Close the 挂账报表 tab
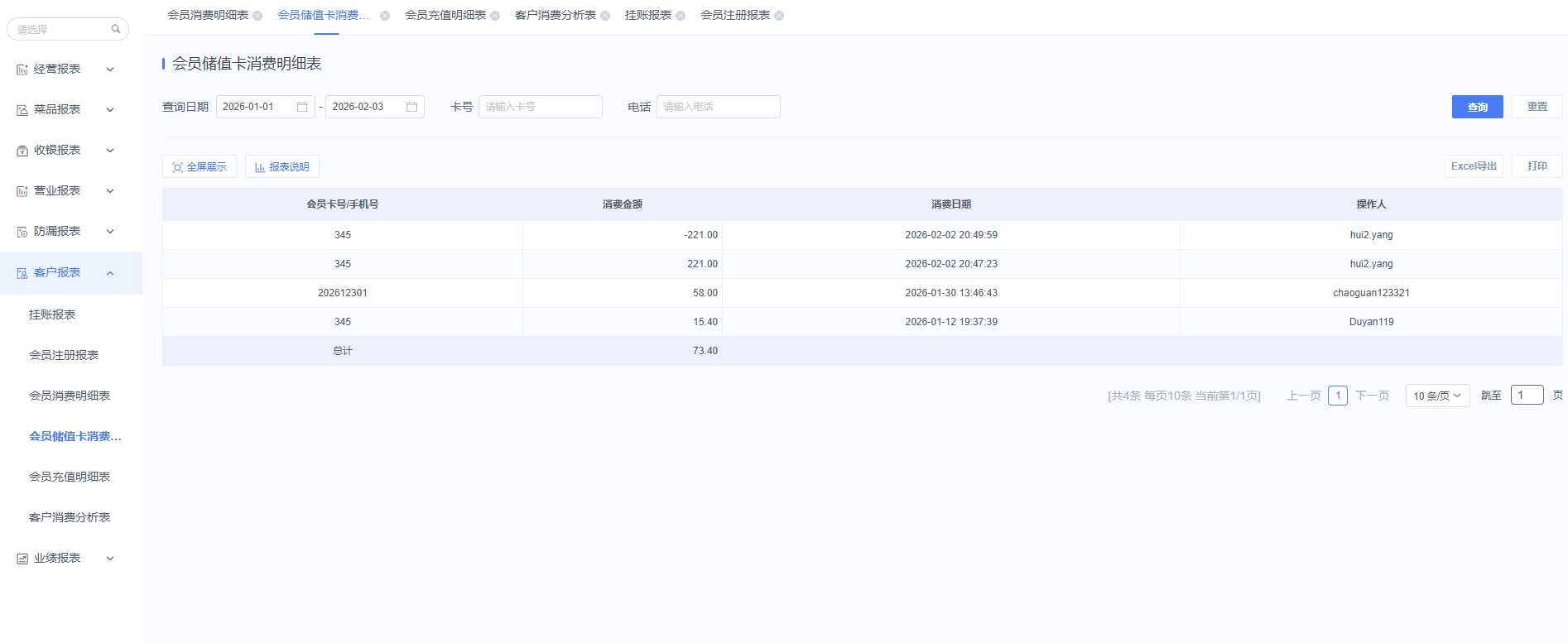 pos(681,16)
